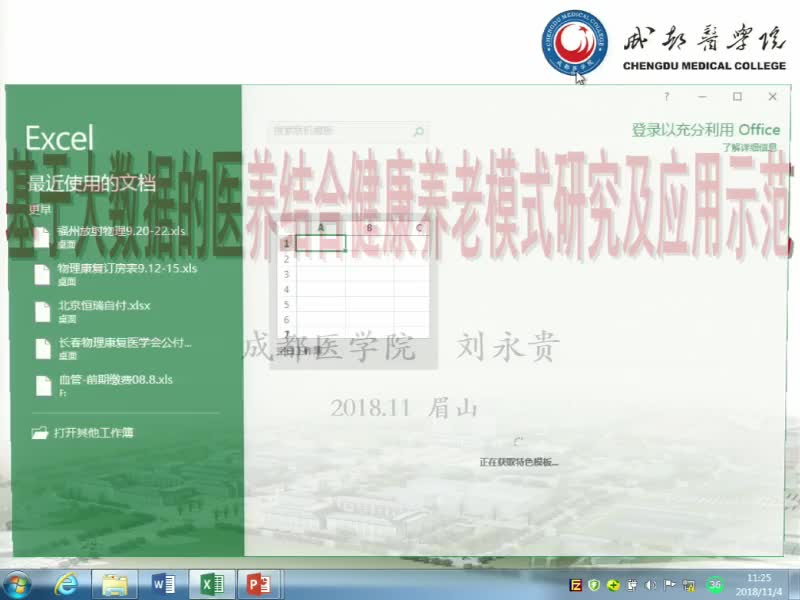
Task: Open the taskbar clock showing 11:25
Action: (x=759, y=585)
